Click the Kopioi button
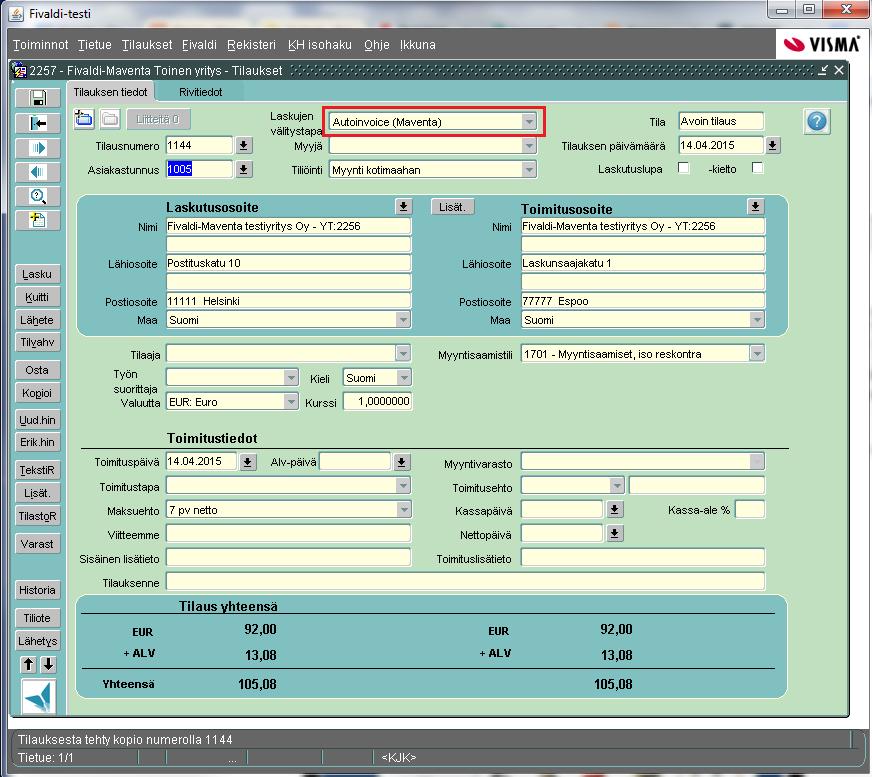The width and height of the screenshot is (872, 777). coord(37,393)
